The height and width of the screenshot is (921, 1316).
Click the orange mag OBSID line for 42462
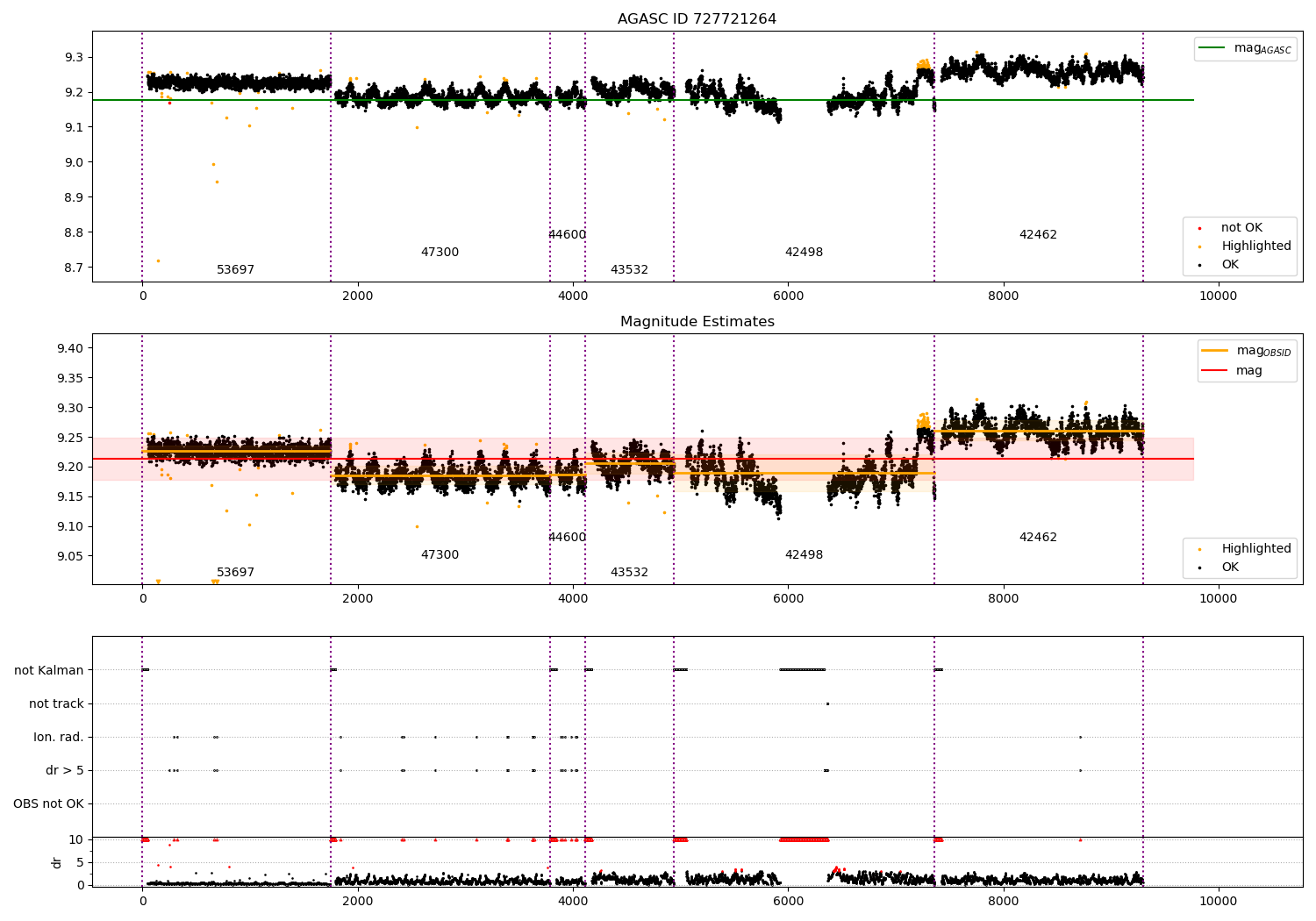click(x=1039, y=431)
